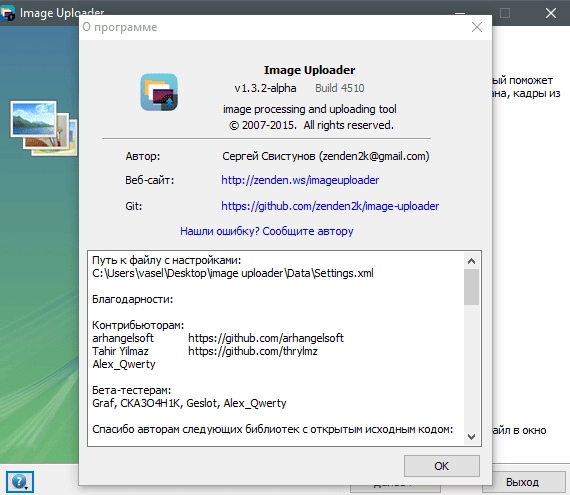Open the zenden.ws/imageuploader website link
The width and height of the screenshot is (570, 495).
(300, 180)
